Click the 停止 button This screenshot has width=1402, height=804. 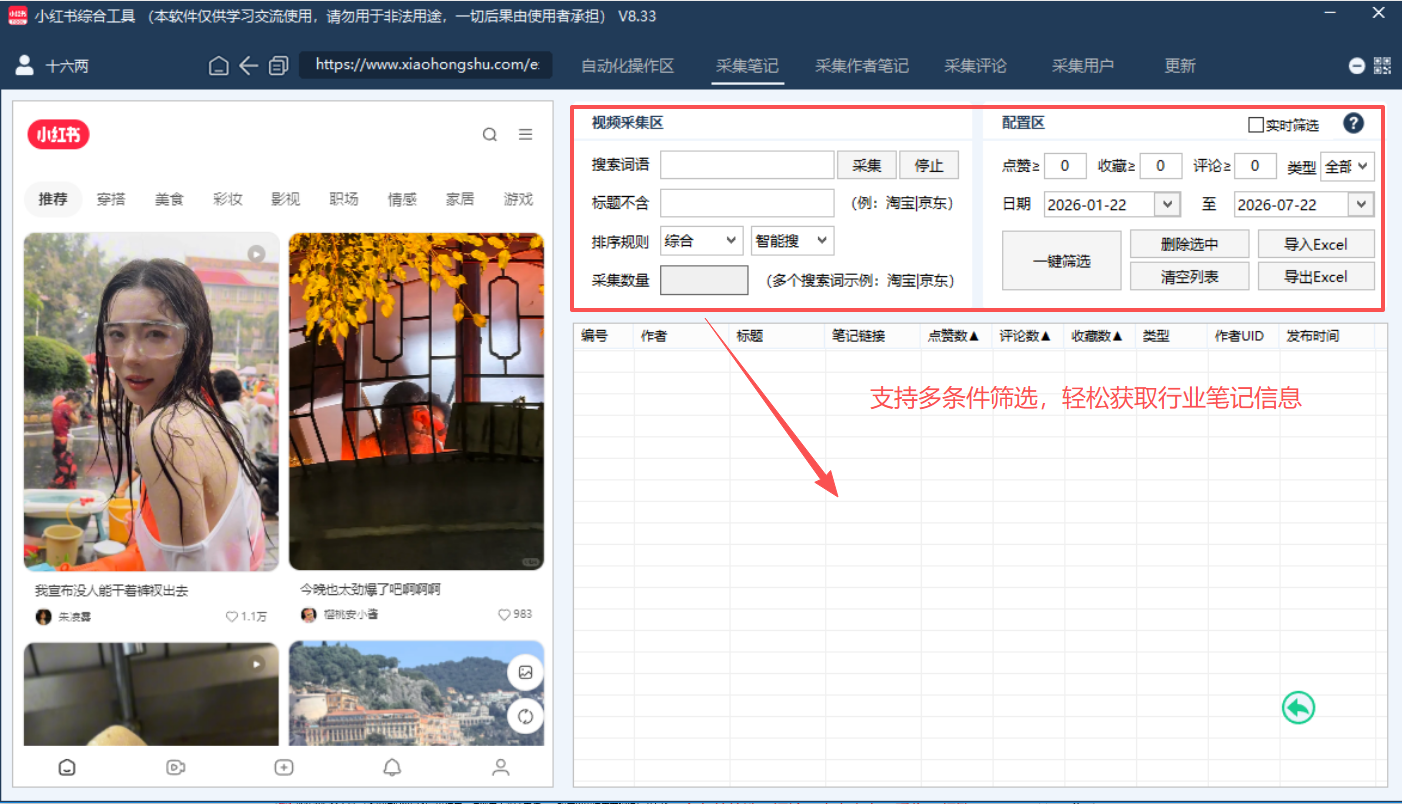929,165
